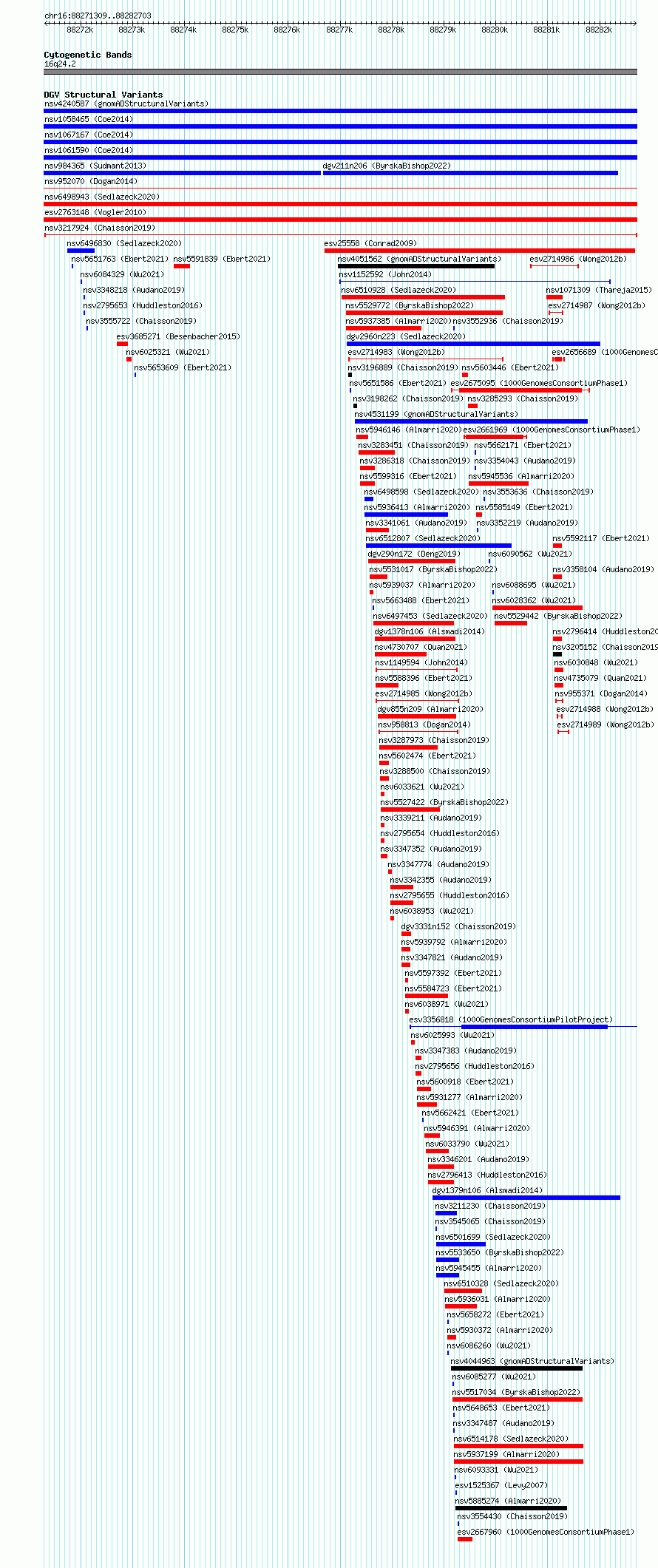Screen dimensions: 658x1568
Task: Click the nsv4240587 gnomAD structural variant label
Action: pos(126,103)
